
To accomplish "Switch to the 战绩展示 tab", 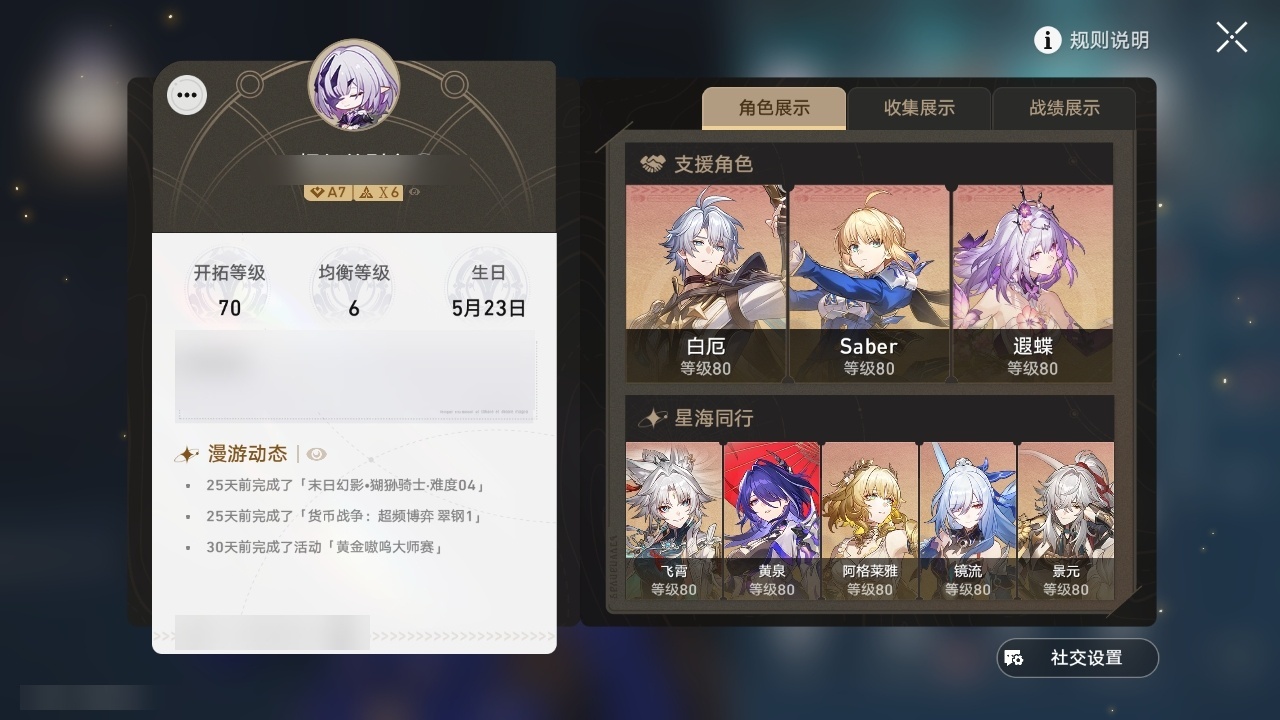I will pyautogui.click(x=1064, y=108).
